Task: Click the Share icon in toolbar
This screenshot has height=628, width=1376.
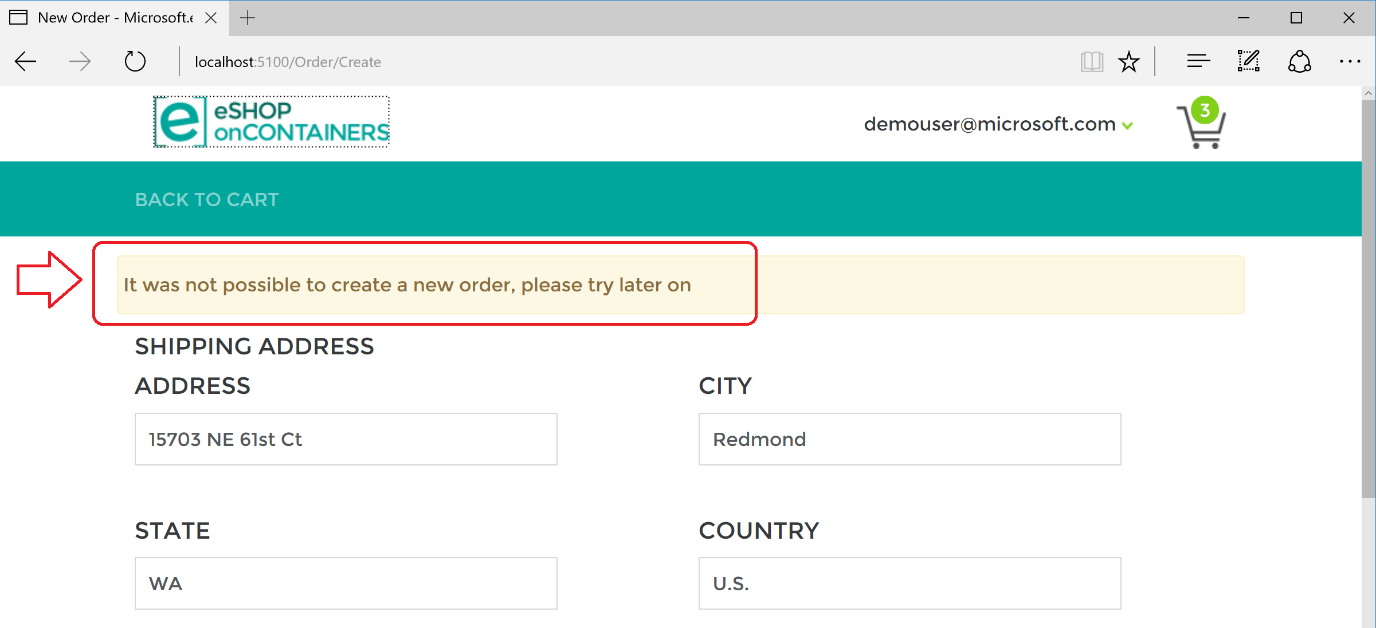Action: point(1299,62)
